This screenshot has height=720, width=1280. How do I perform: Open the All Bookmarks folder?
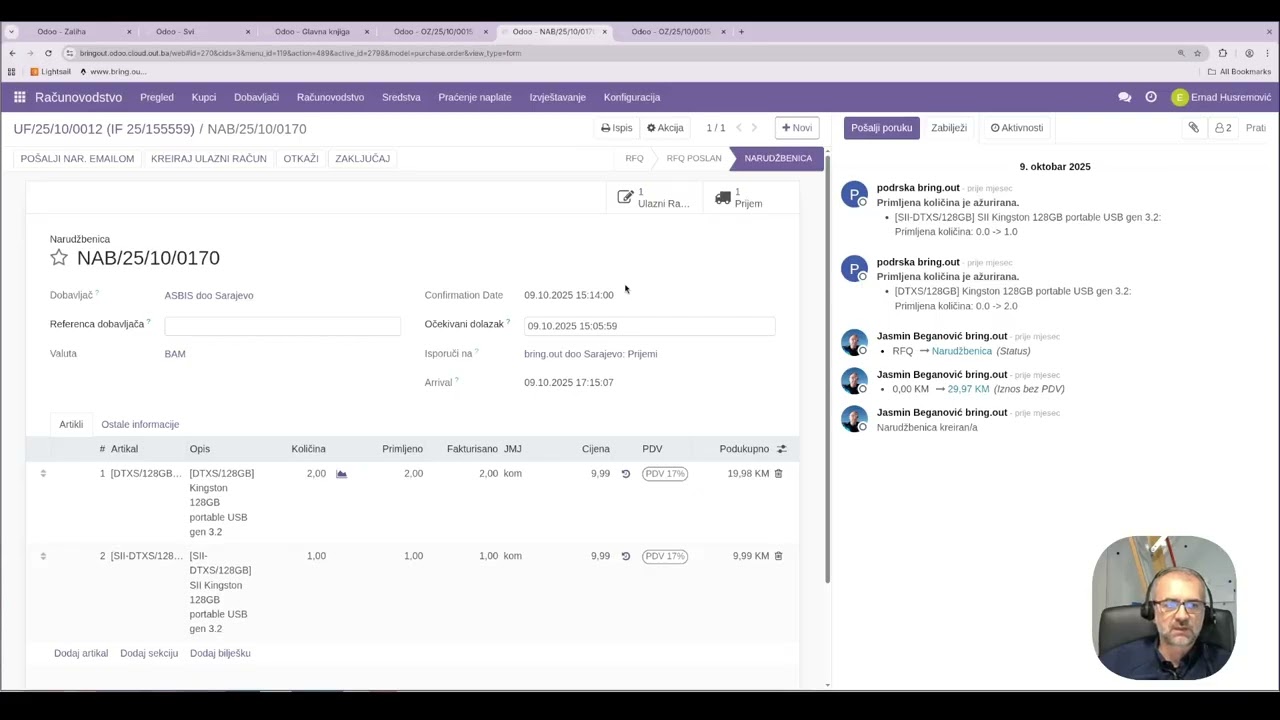click(x=1239, y=72)
